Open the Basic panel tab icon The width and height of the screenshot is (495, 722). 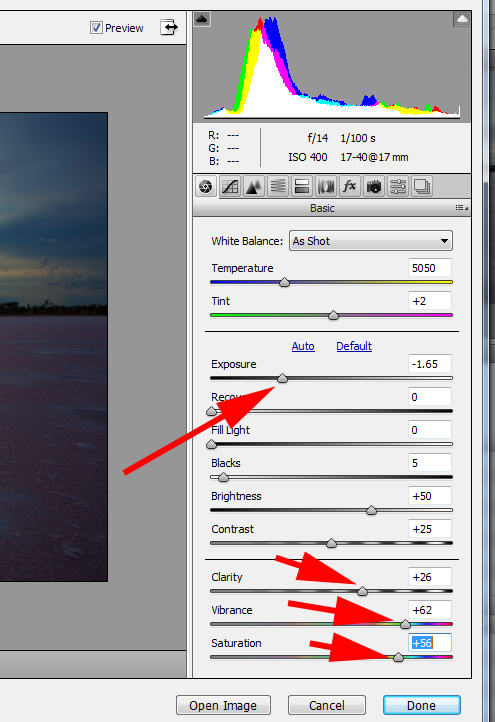[x=206, y=186]
